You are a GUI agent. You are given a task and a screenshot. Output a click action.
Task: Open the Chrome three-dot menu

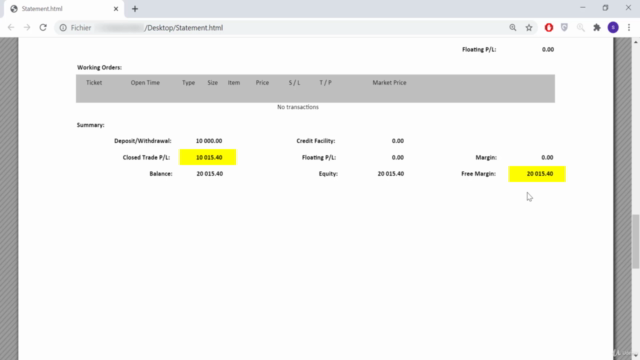(x=629, y=28)
